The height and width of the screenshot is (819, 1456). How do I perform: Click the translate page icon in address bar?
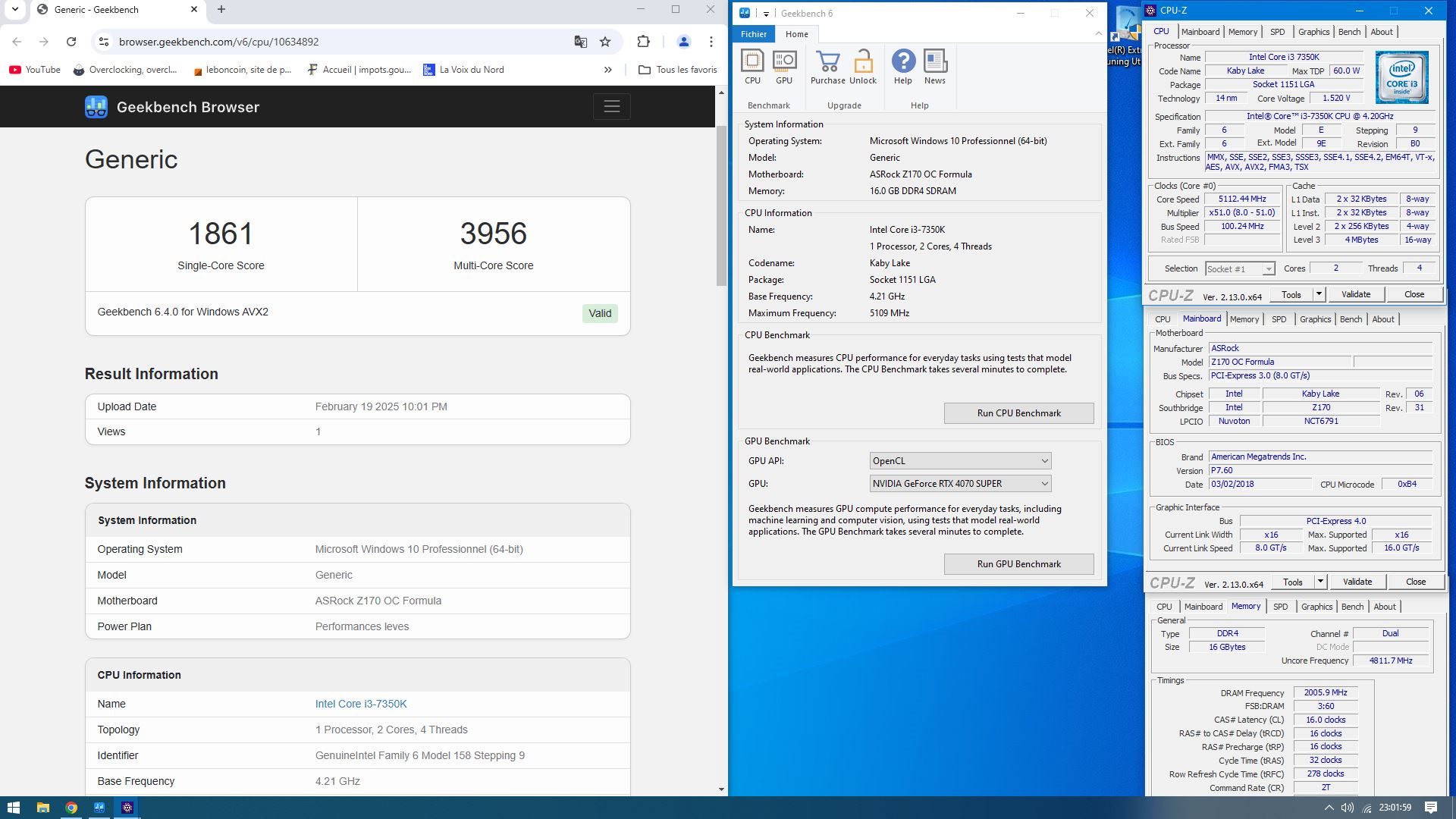click(x=581, y=42)
